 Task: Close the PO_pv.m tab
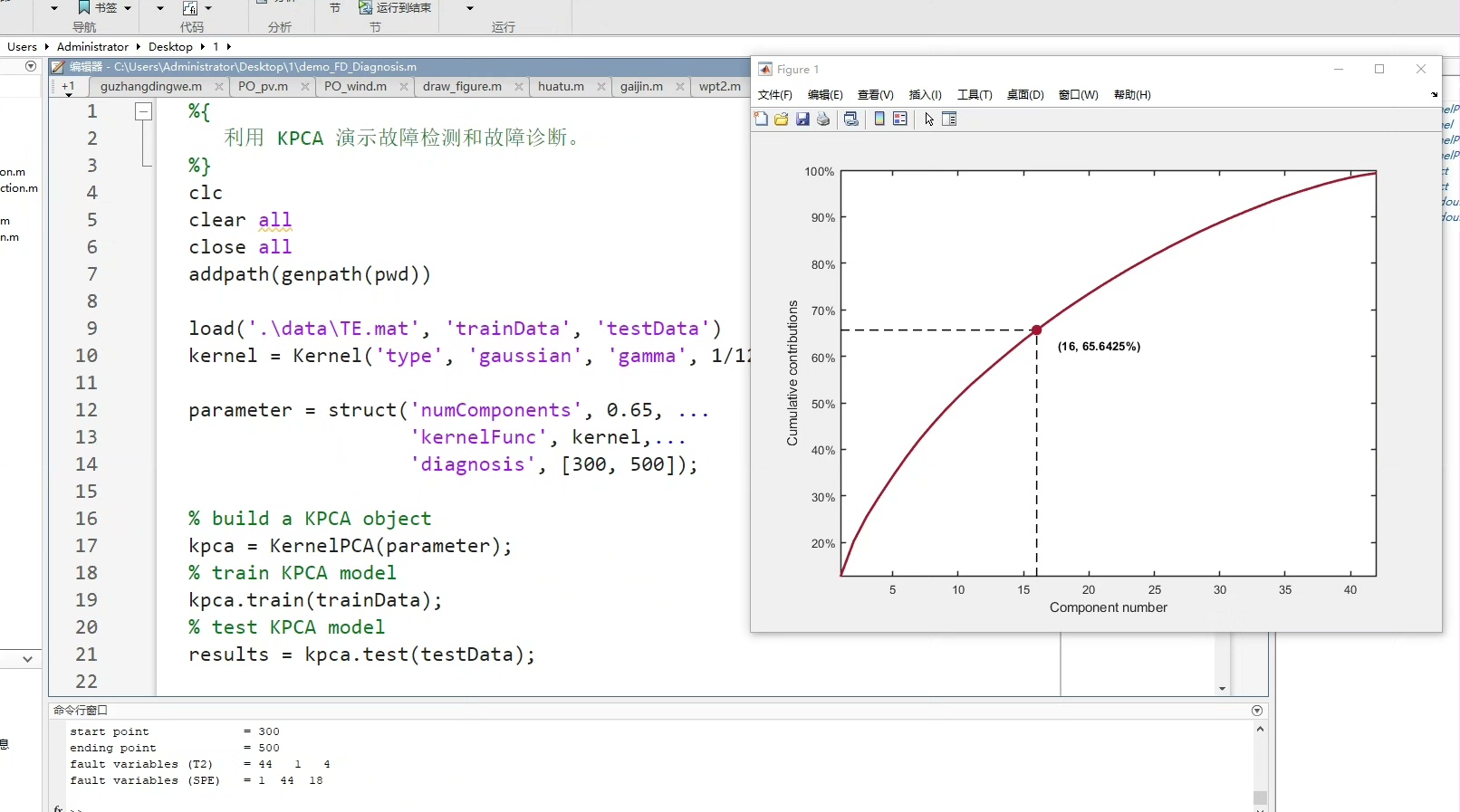[305, 87]
